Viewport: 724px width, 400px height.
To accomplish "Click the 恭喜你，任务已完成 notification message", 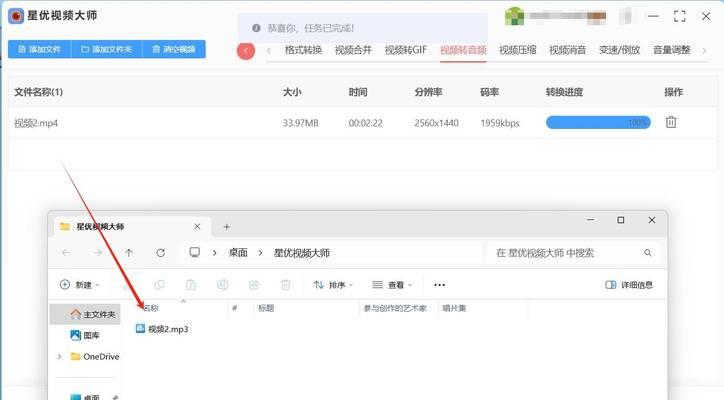I will 310,28.
